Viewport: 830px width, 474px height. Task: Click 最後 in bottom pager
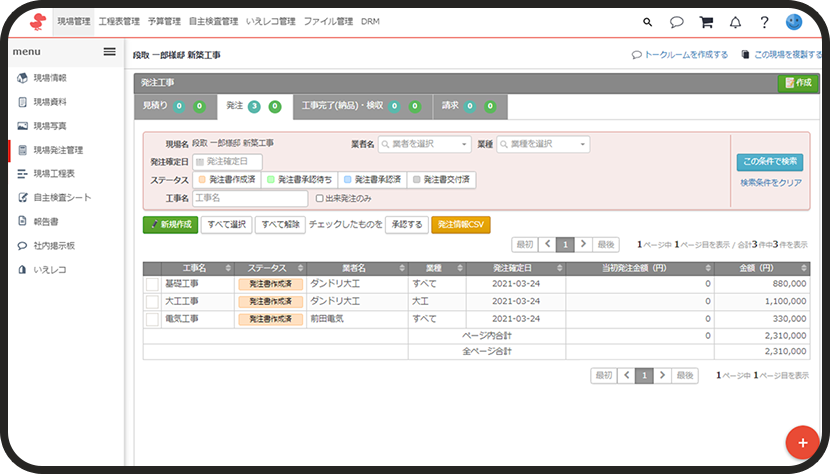coord(685,375)
